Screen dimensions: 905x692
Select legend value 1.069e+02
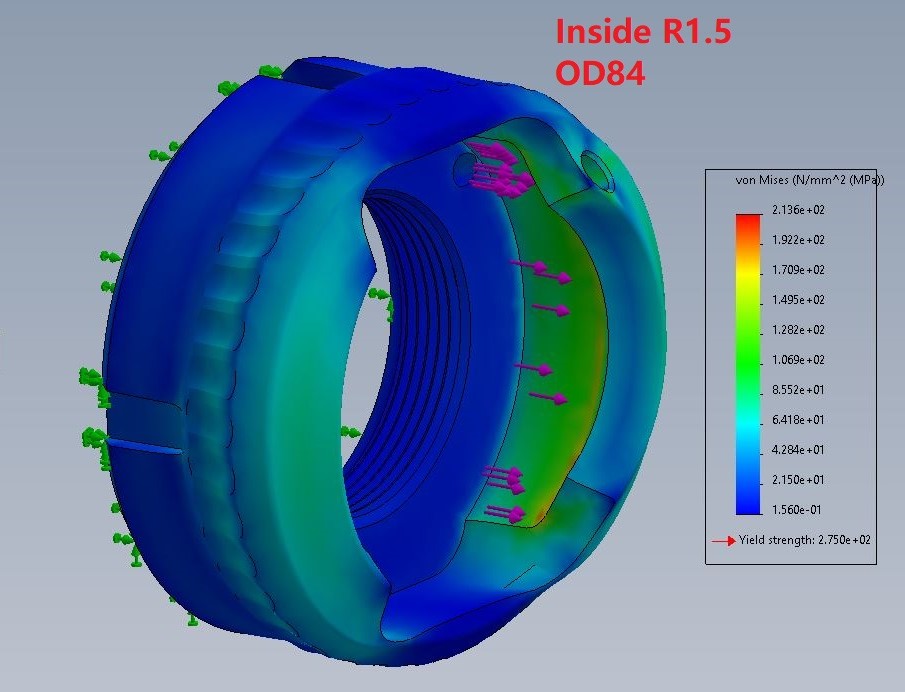798,360
